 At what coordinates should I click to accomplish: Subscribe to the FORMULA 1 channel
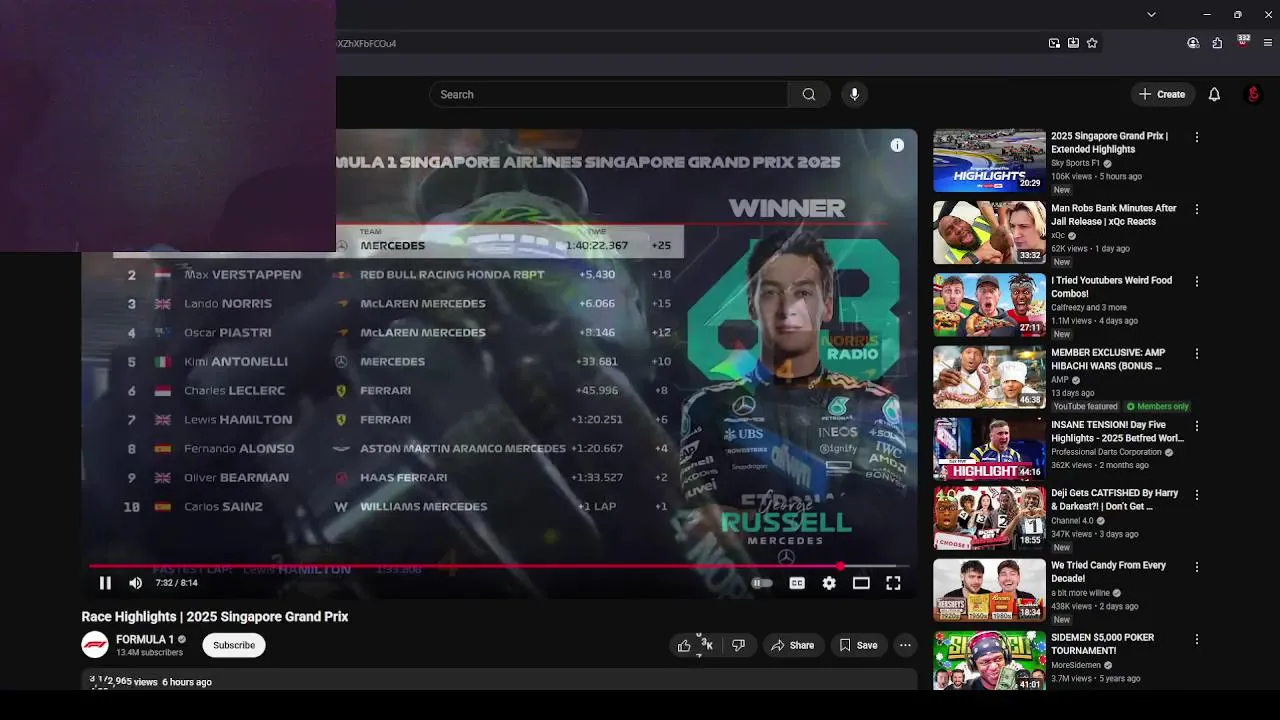point(234,645)
